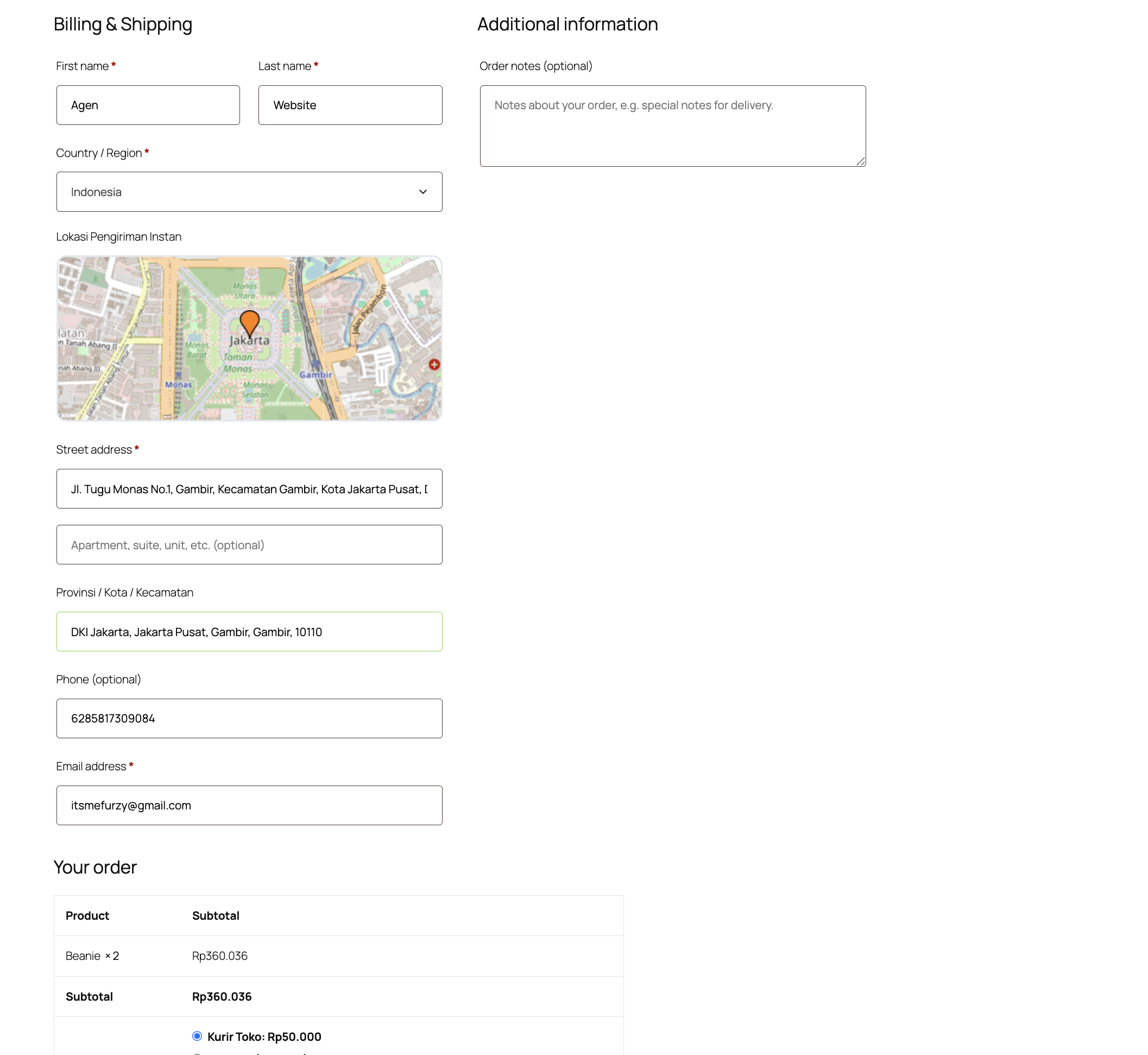Click the Beanie × 2 product row
This screenshot has width=1148, height=1055.
point(92,956)
